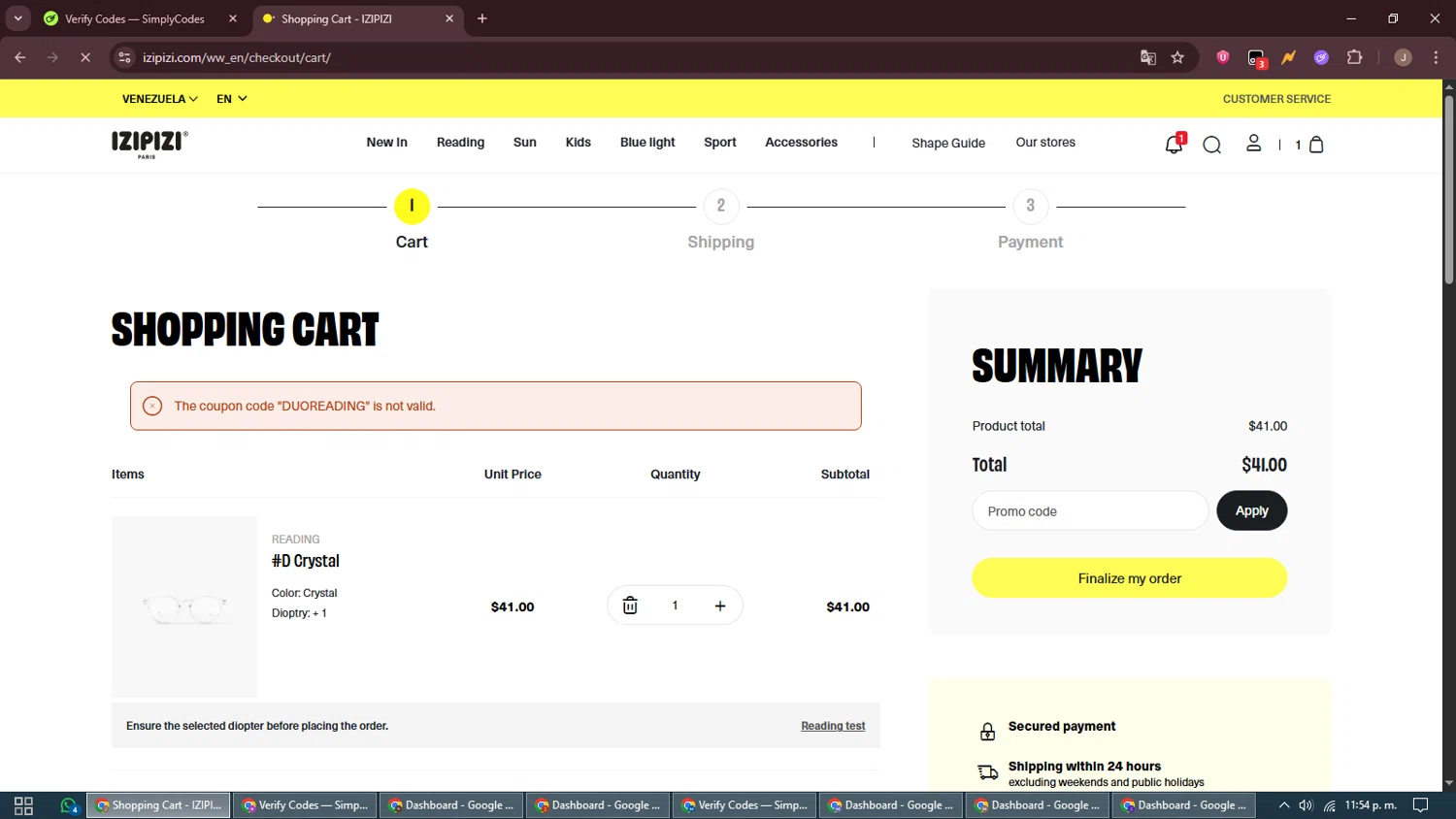The width and height of the screenshot is (1456, 819).
Task: Open the #D Crystal product name
Action: pyautogui.click(x=306, y=561)
